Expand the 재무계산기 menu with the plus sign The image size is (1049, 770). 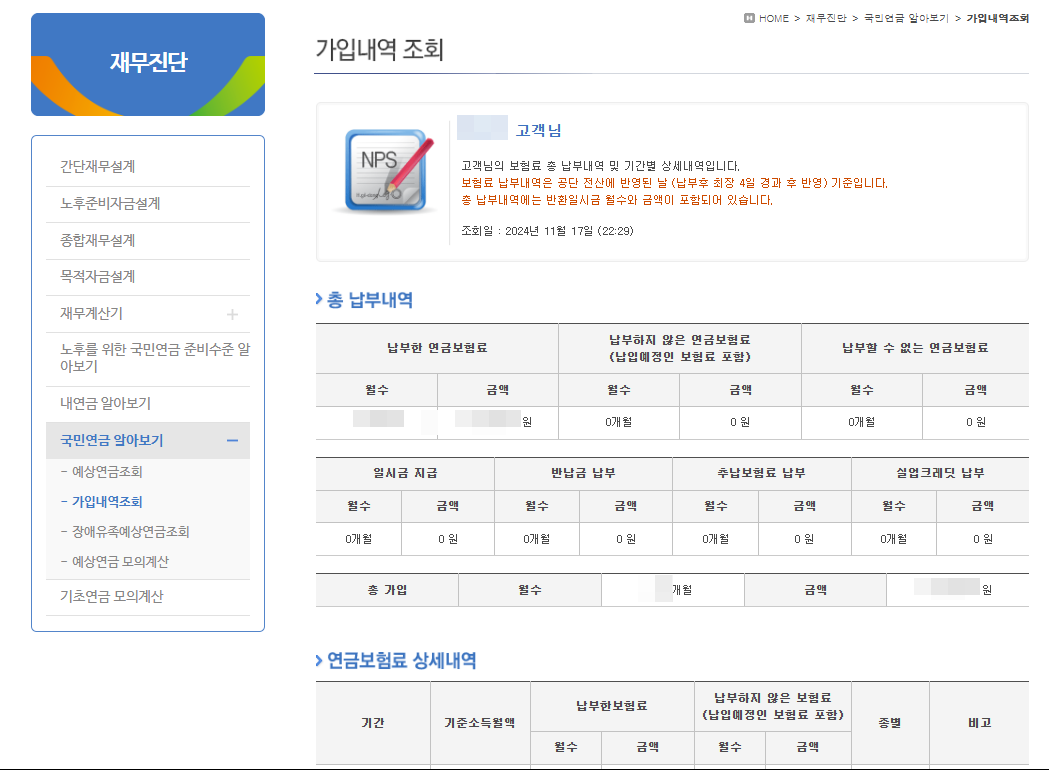[232, 313]
